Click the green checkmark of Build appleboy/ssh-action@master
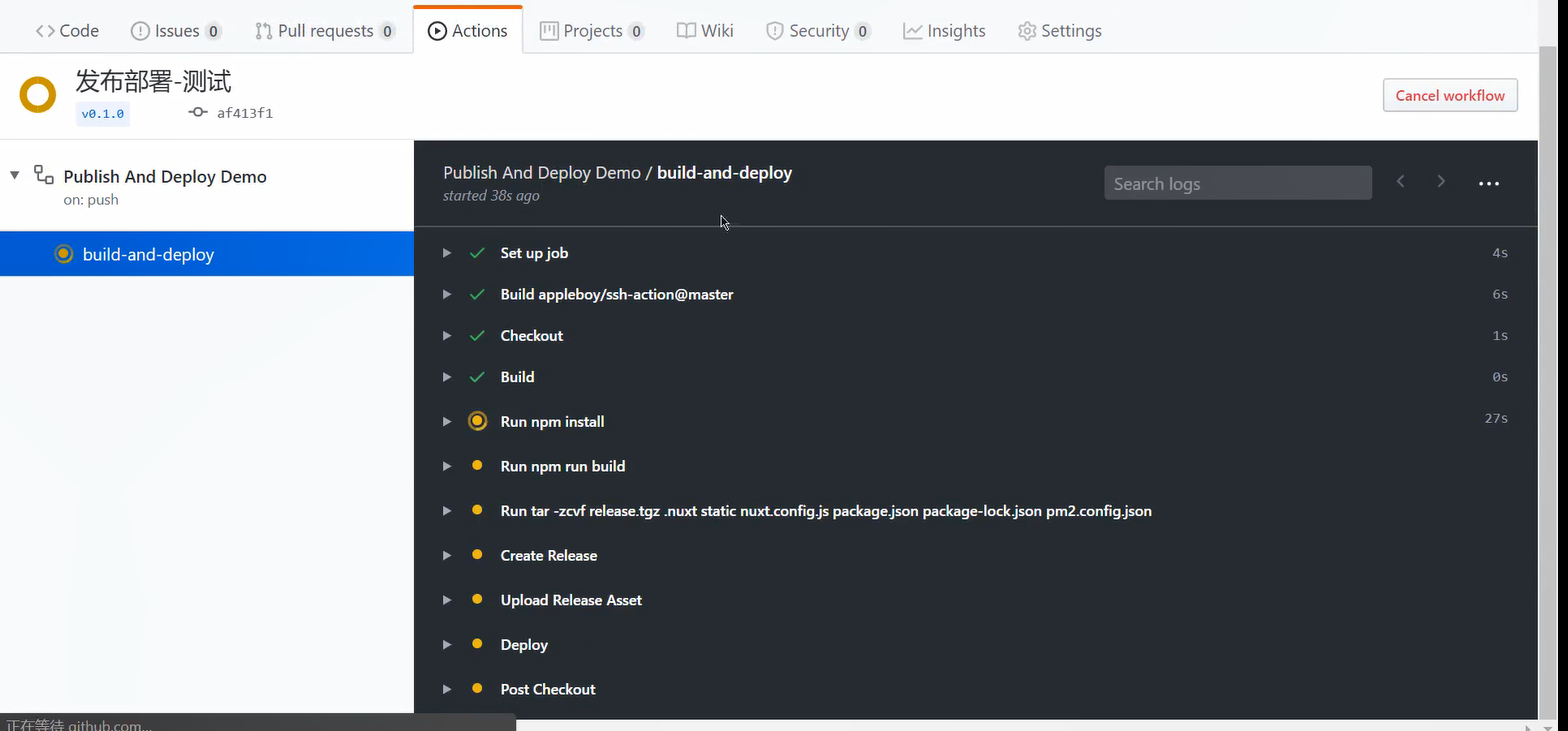 coord(477,294)
